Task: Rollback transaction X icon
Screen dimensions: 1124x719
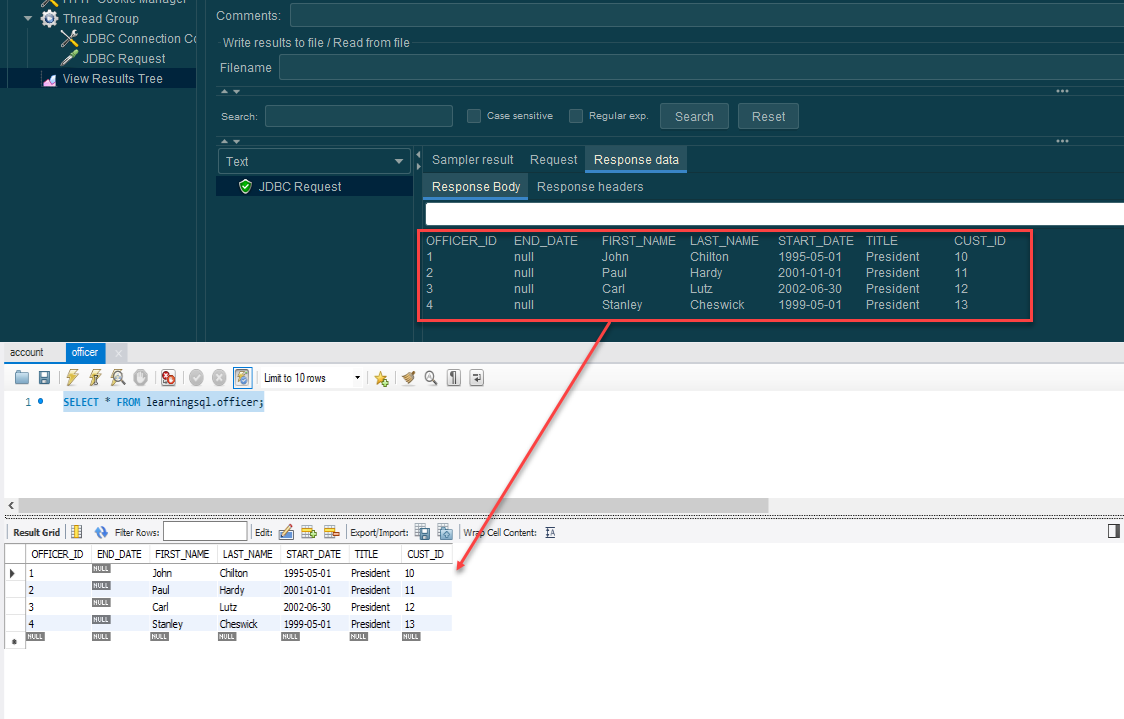Action: [x=219, y=378]
